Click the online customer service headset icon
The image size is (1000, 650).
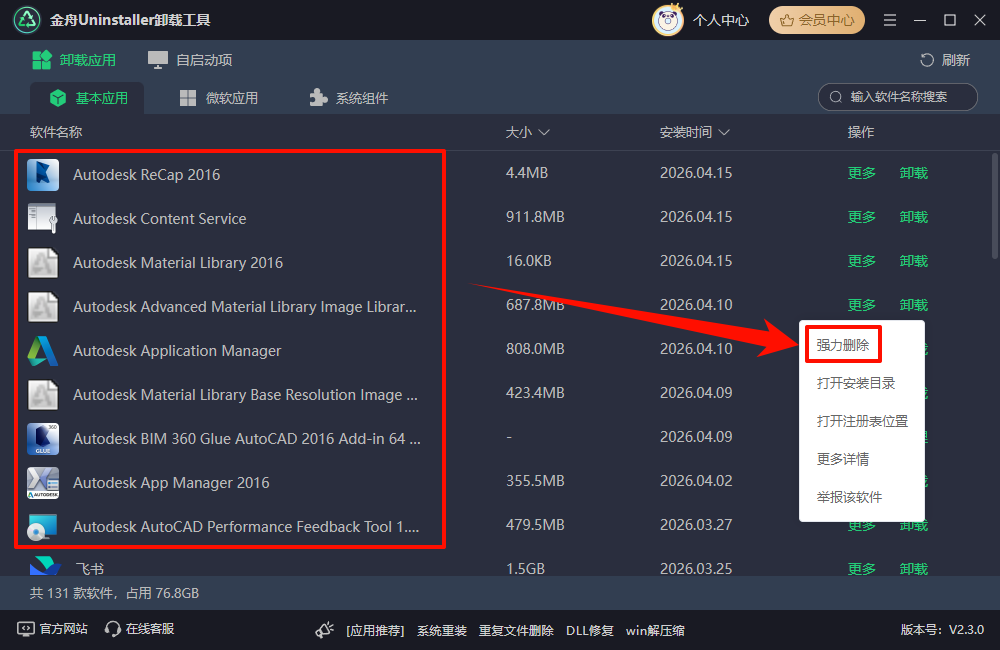[x=113, y=629]
